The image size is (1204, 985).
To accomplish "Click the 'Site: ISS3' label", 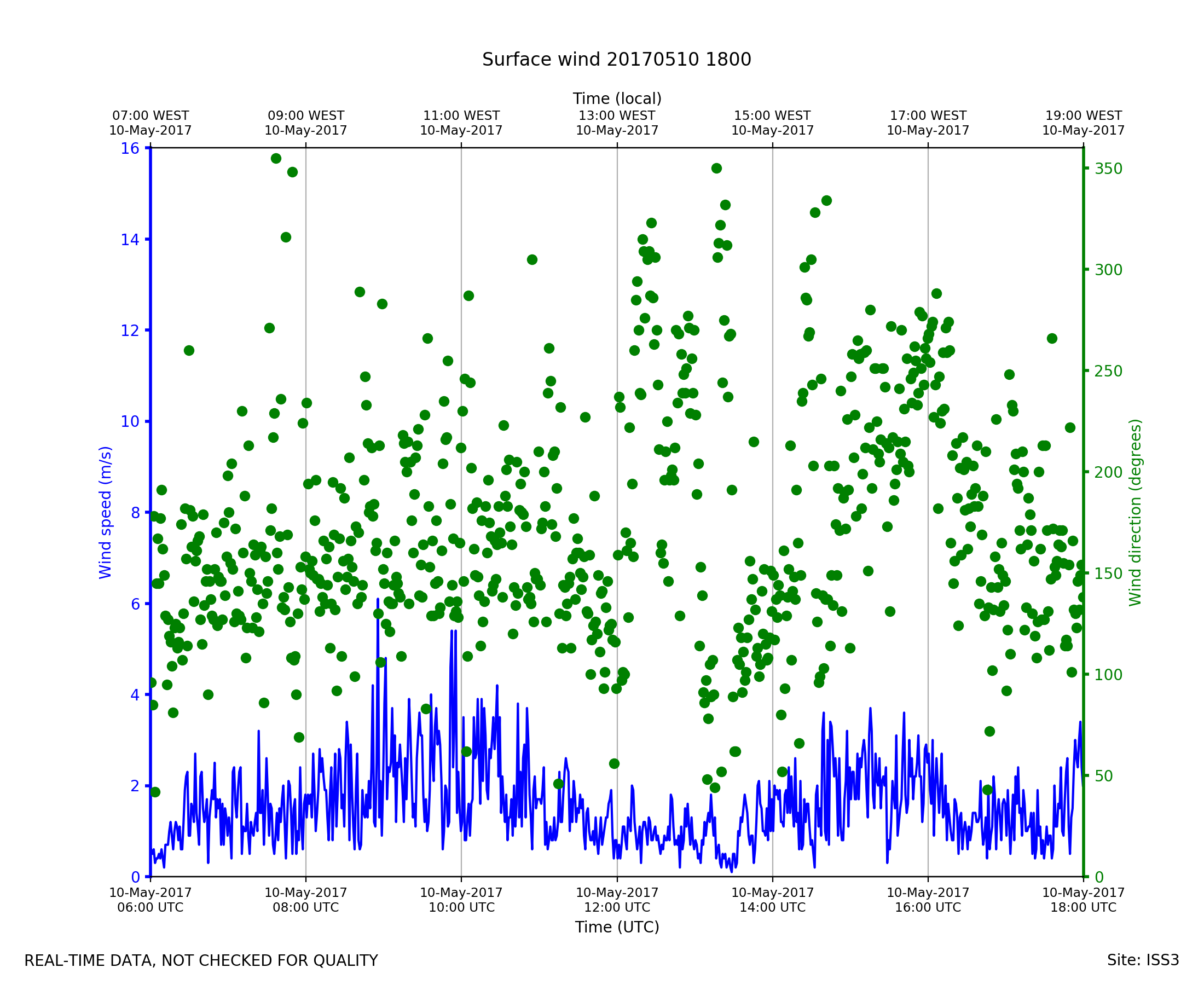I will 1143,960.
